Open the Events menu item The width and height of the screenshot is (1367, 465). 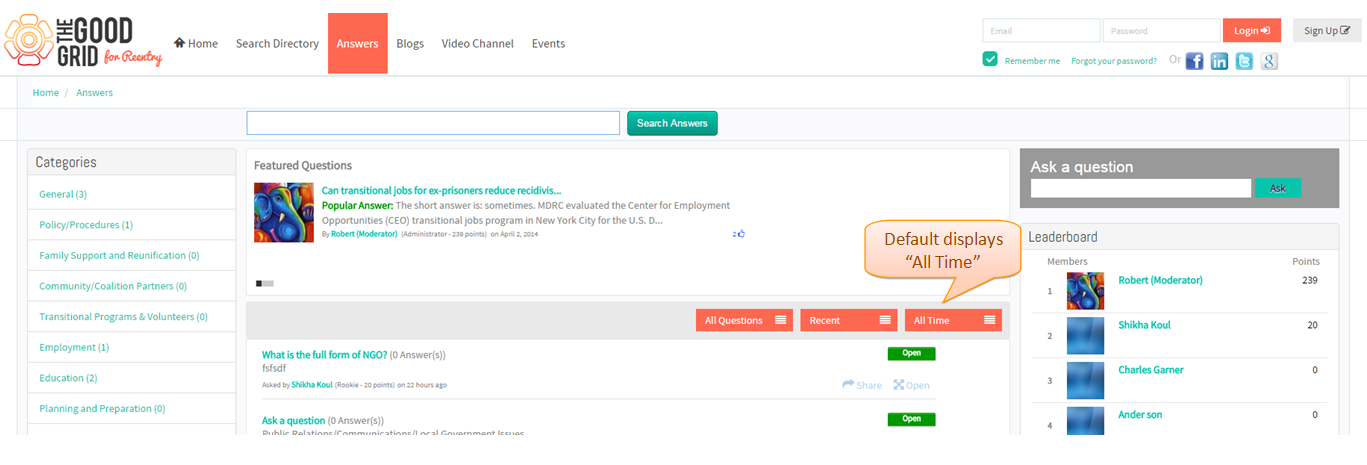pyautogui.click(x=548, y=43)
